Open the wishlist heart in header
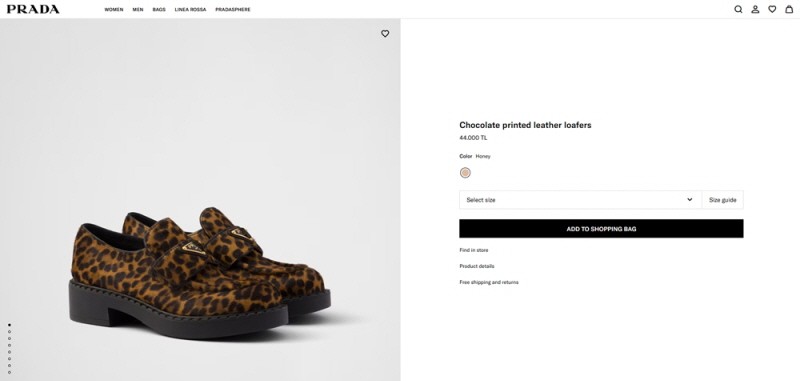The image size is (800, 381). 772,9
